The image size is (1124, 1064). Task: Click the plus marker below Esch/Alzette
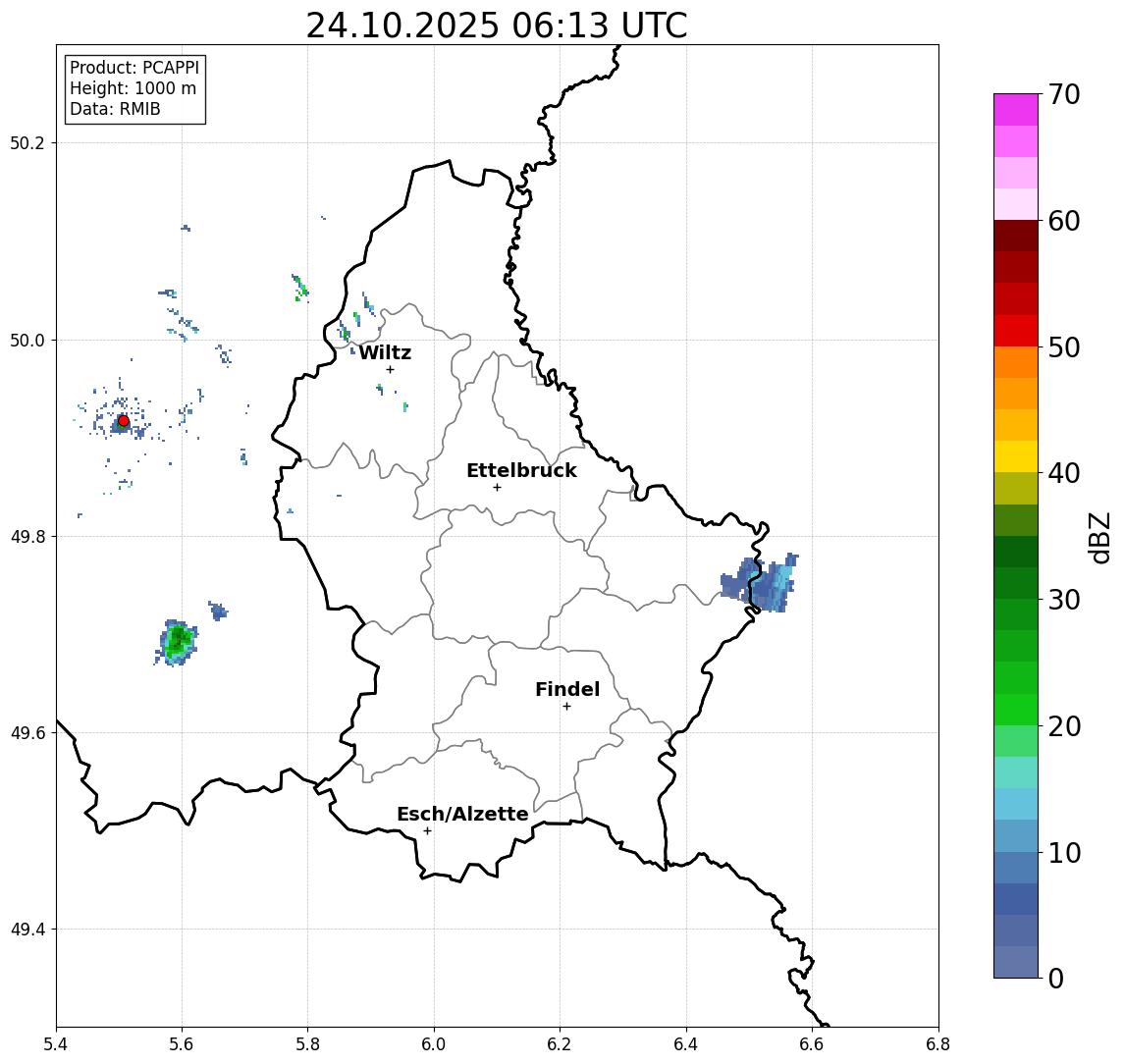(x=427, y=831)
